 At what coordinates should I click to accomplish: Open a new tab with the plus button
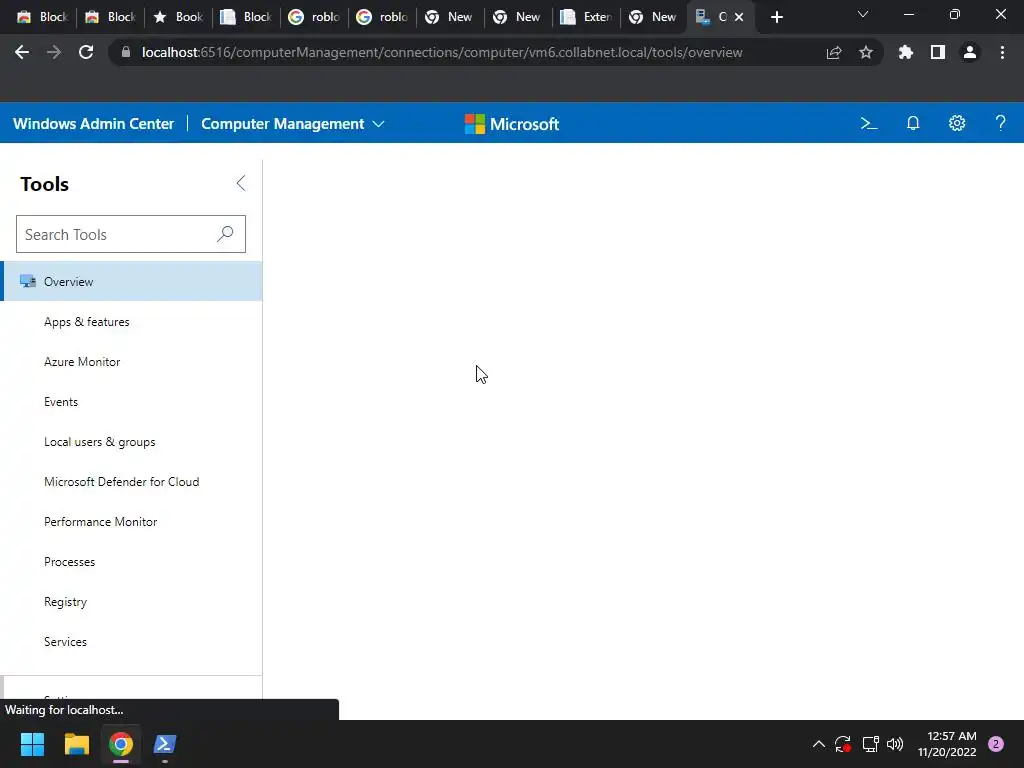(x=776, y=17)
